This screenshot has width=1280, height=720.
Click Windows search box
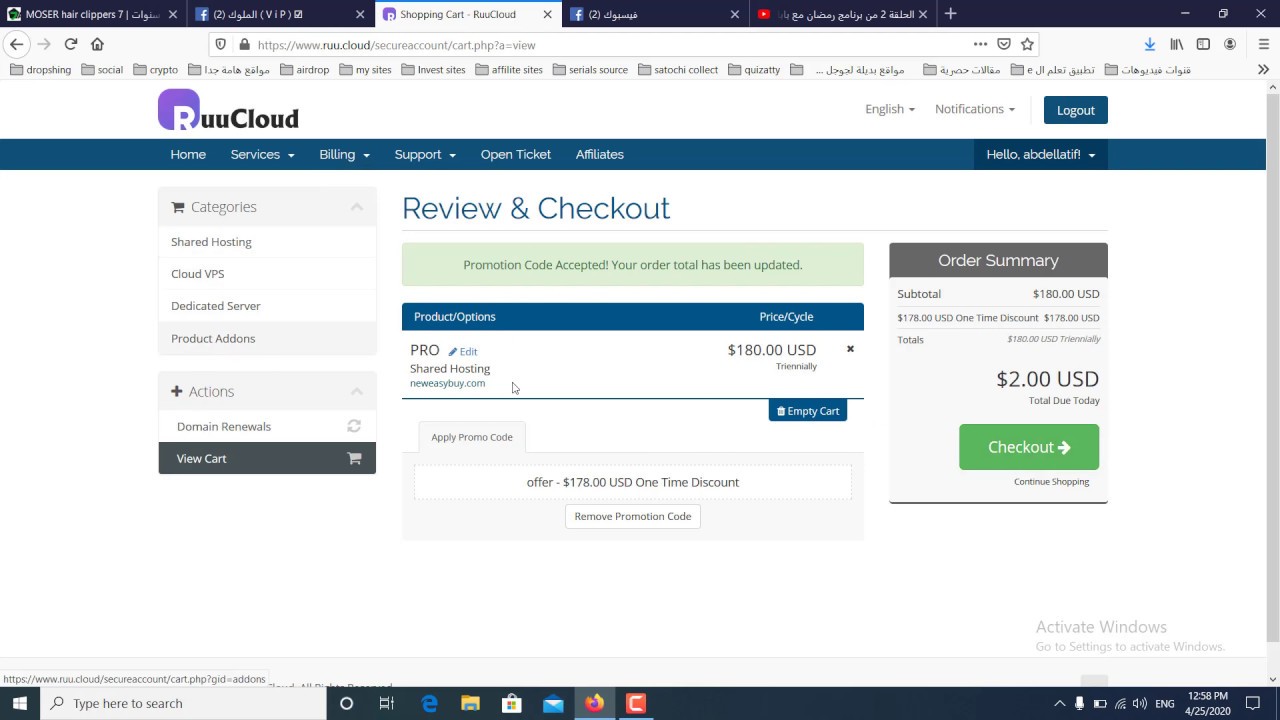click(184, 704)
